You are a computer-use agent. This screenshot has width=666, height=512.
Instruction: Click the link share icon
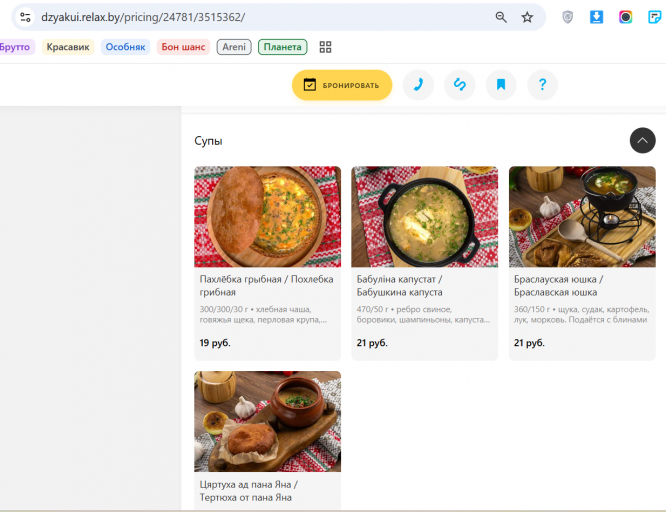pyautogui.click(x=460, y=85)
